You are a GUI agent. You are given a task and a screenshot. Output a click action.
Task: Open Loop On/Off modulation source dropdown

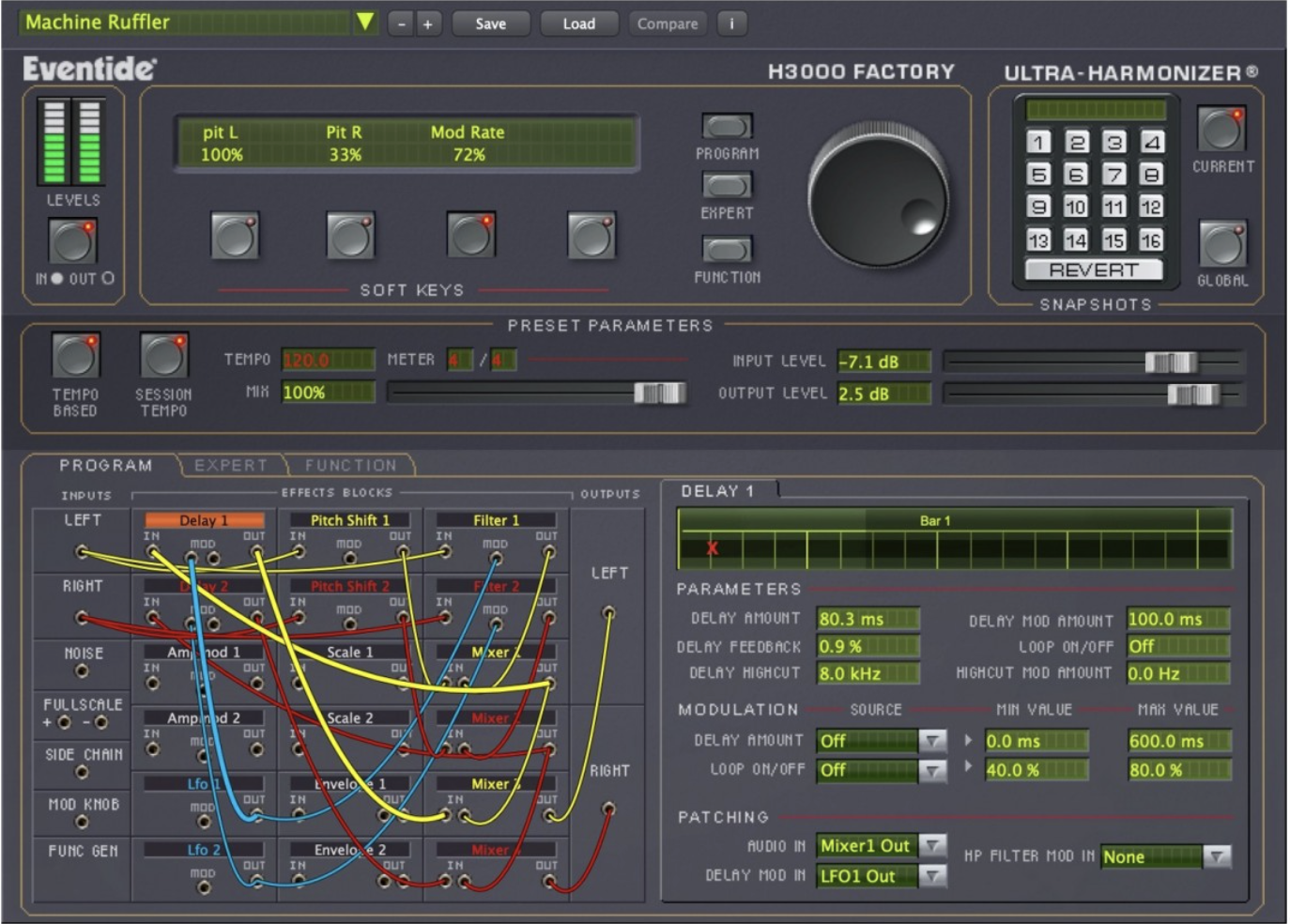[x=932, y=770]
